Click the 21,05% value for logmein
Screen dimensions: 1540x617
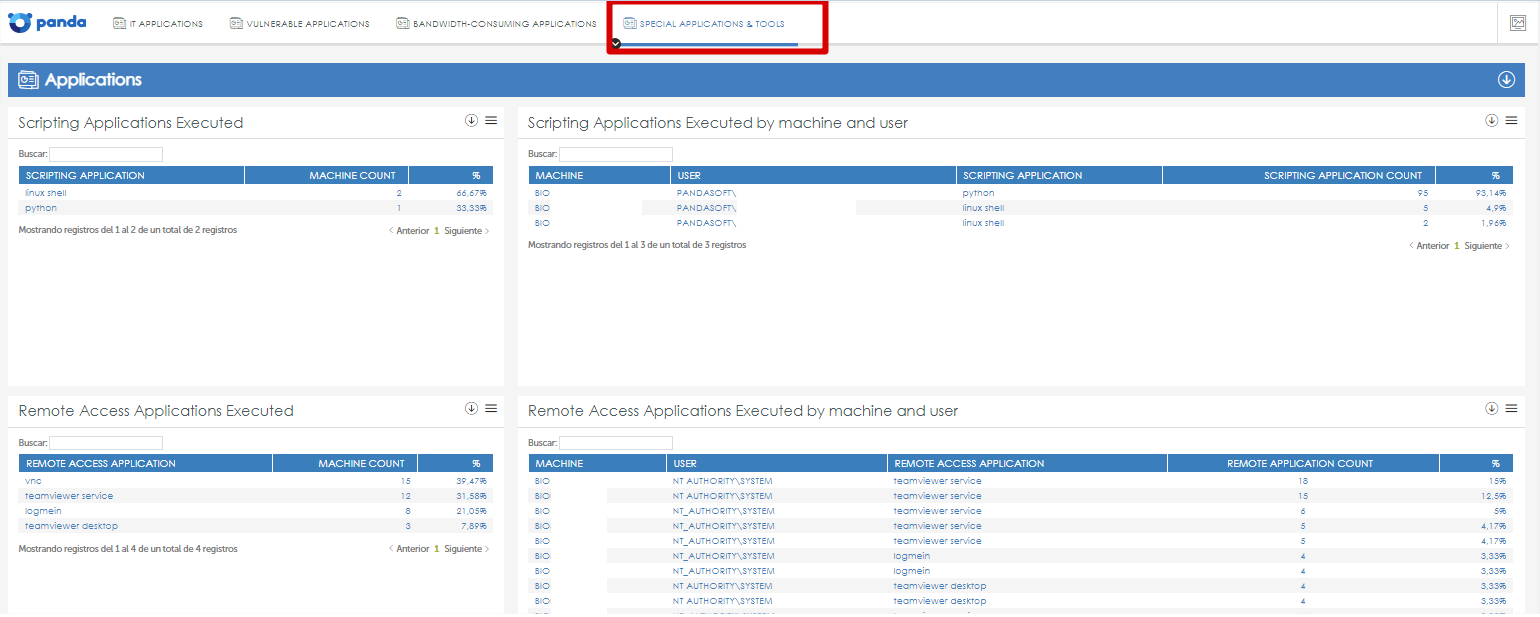click(x=471, y=511)
